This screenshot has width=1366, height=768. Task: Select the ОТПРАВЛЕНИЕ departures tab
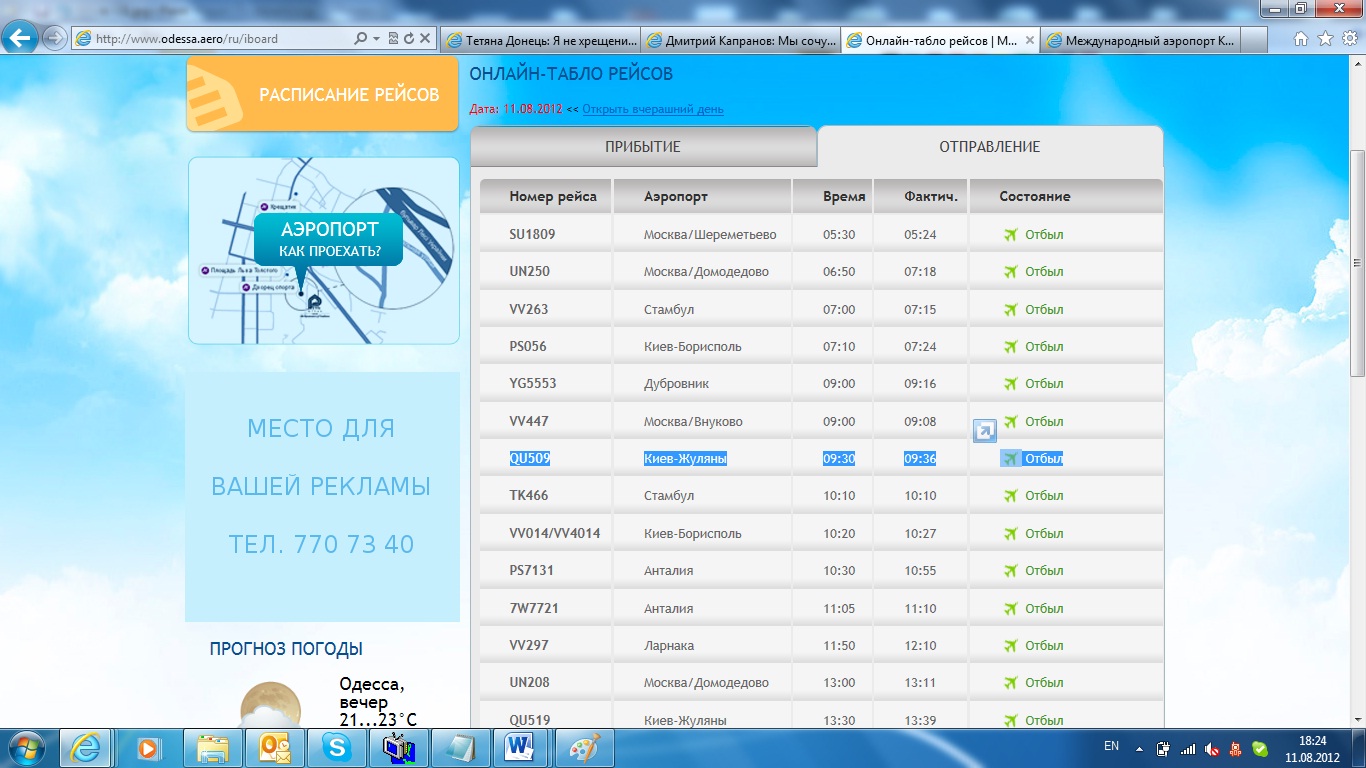coord(989,147)
